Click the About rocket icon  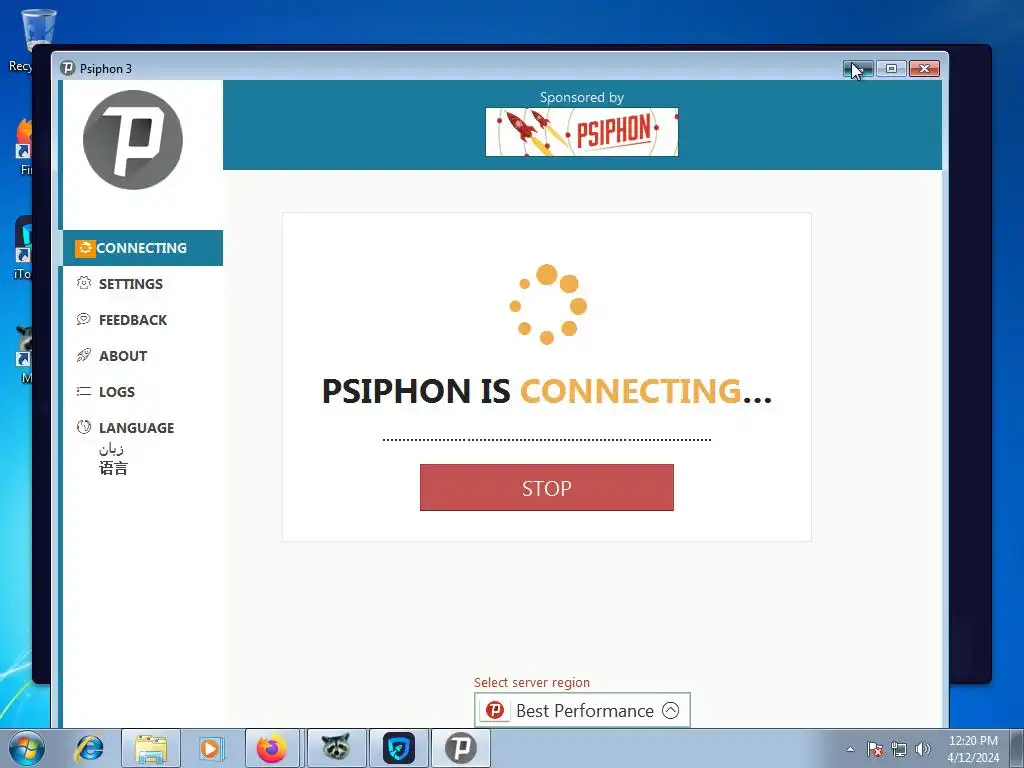84,355
